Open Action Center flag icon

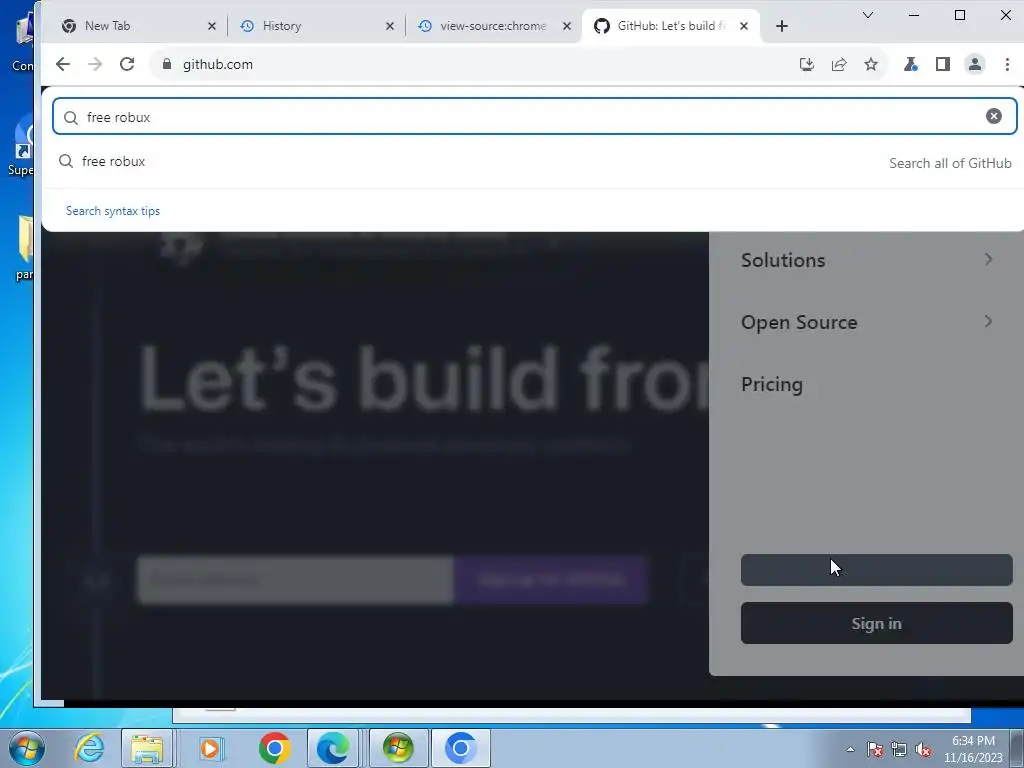874,749
